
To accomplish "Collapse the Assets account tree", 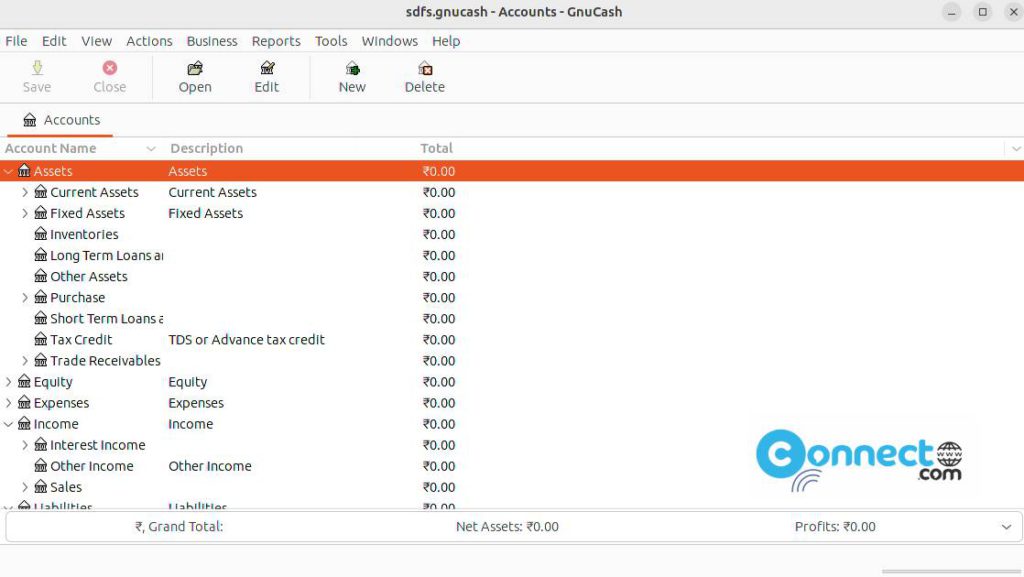I will point(8,171).
